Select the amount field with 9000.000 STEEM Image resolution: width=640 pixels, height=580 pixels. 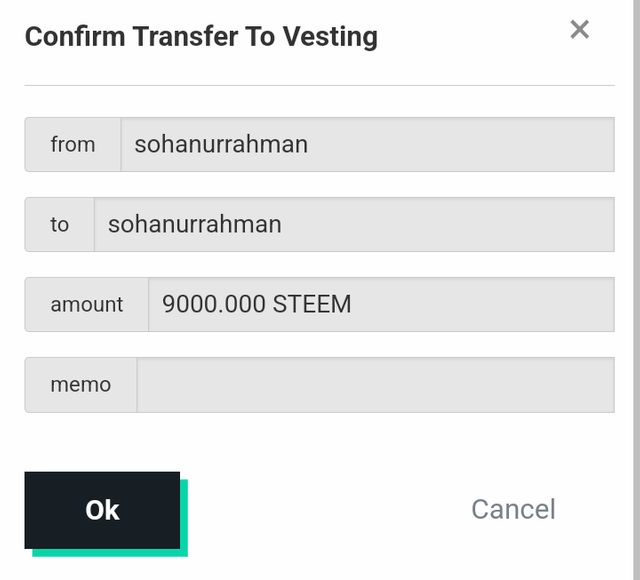[x=382, y=304]
